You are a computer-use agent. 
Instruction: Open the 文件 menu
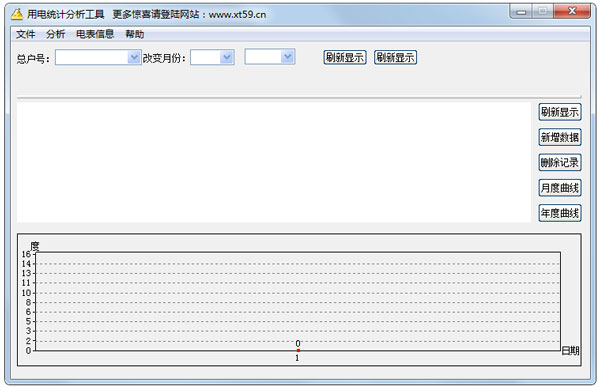[26, 34]
